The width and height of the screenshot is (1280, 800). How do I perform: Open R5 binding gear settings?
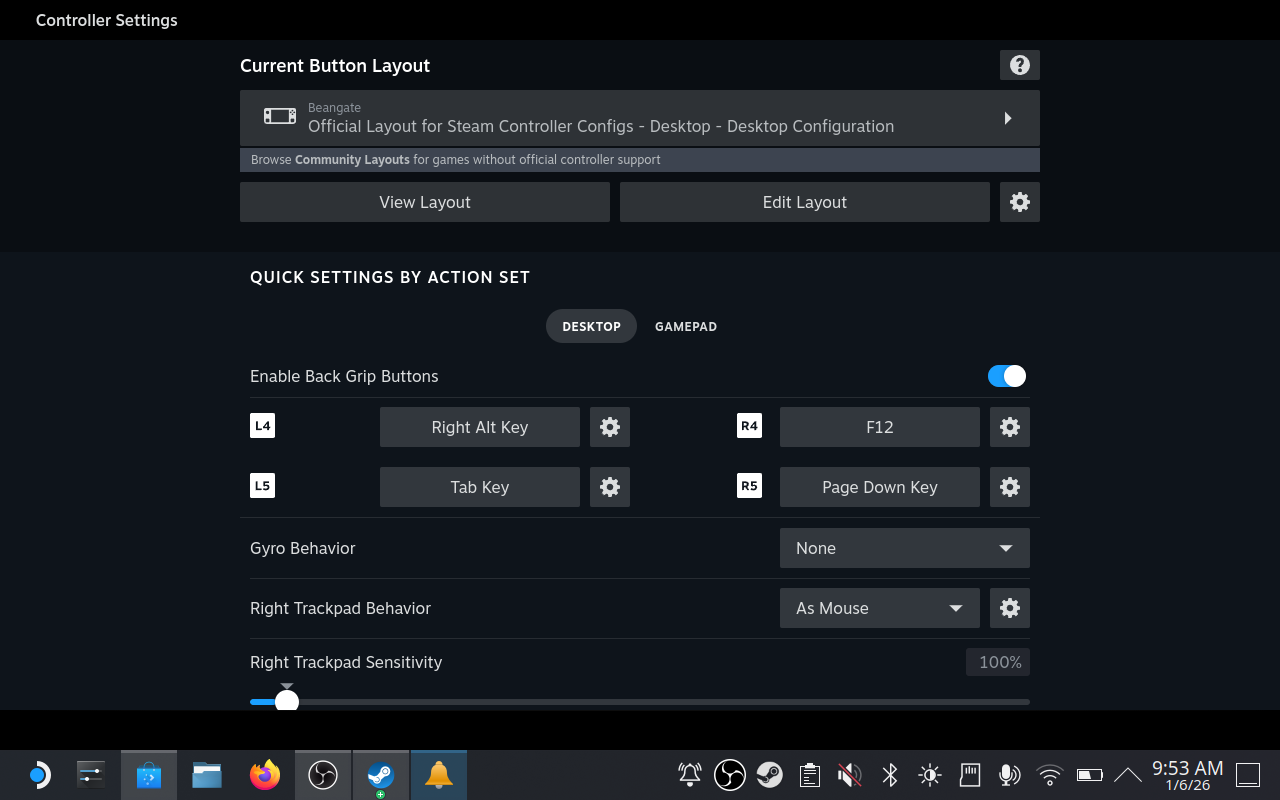[x=1010, y=487]
